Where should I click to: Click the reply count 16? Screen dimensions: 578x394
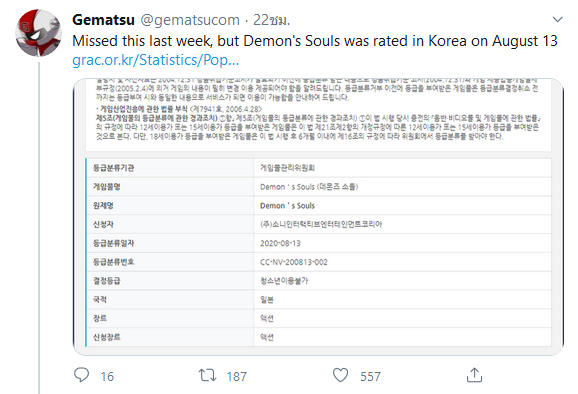107,376
